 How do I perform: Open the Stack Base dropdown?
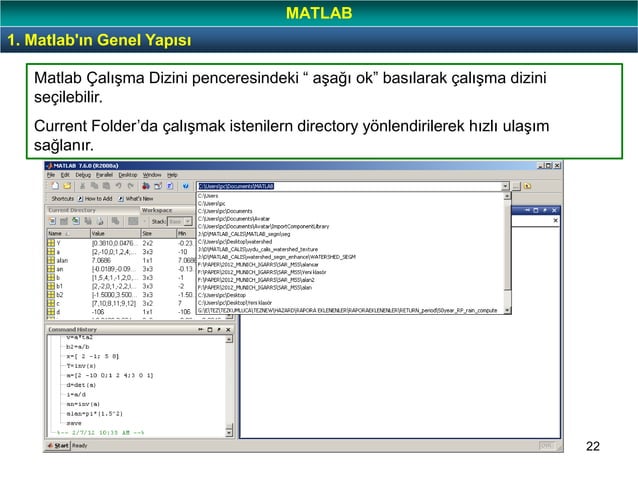point(180,221)
